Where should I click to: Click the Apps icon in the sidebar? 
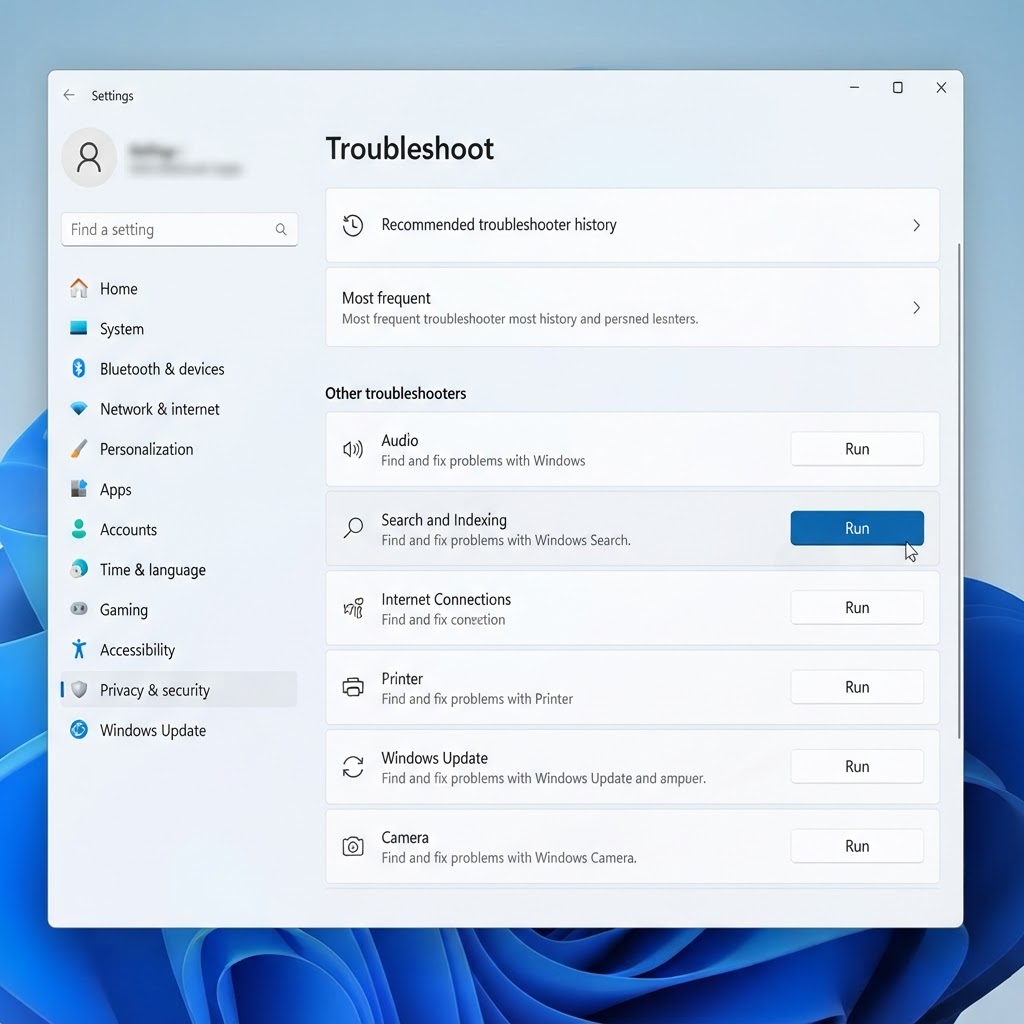pos(78,488)
